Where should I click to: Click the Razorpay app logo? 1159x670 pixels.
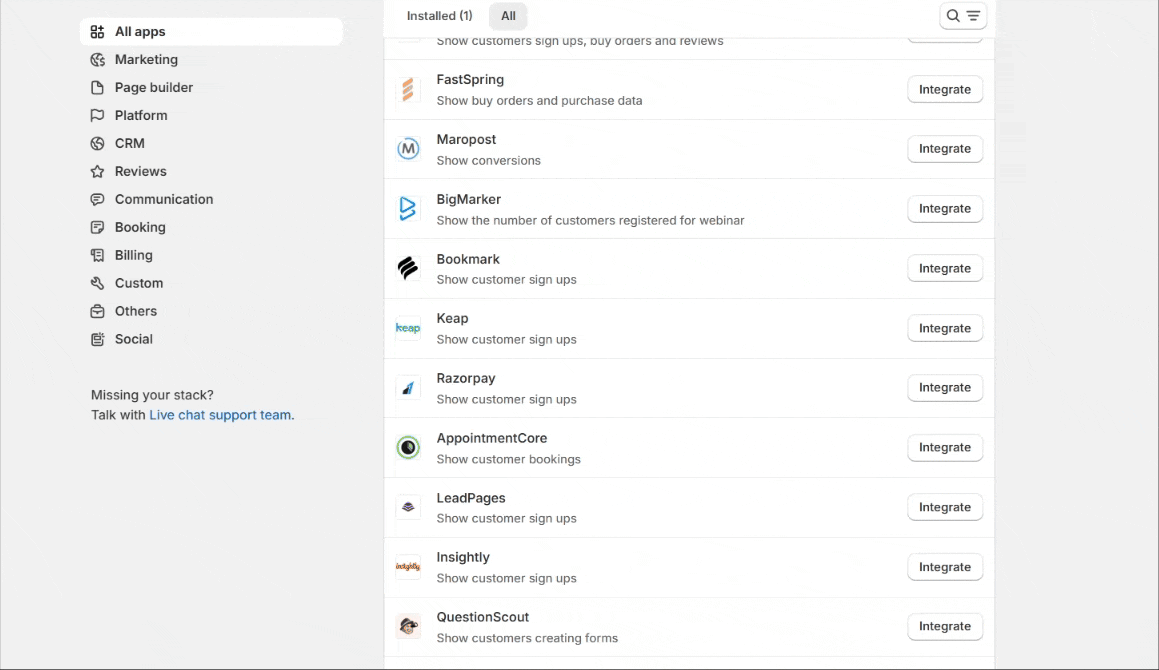click(x=408, y=388)
